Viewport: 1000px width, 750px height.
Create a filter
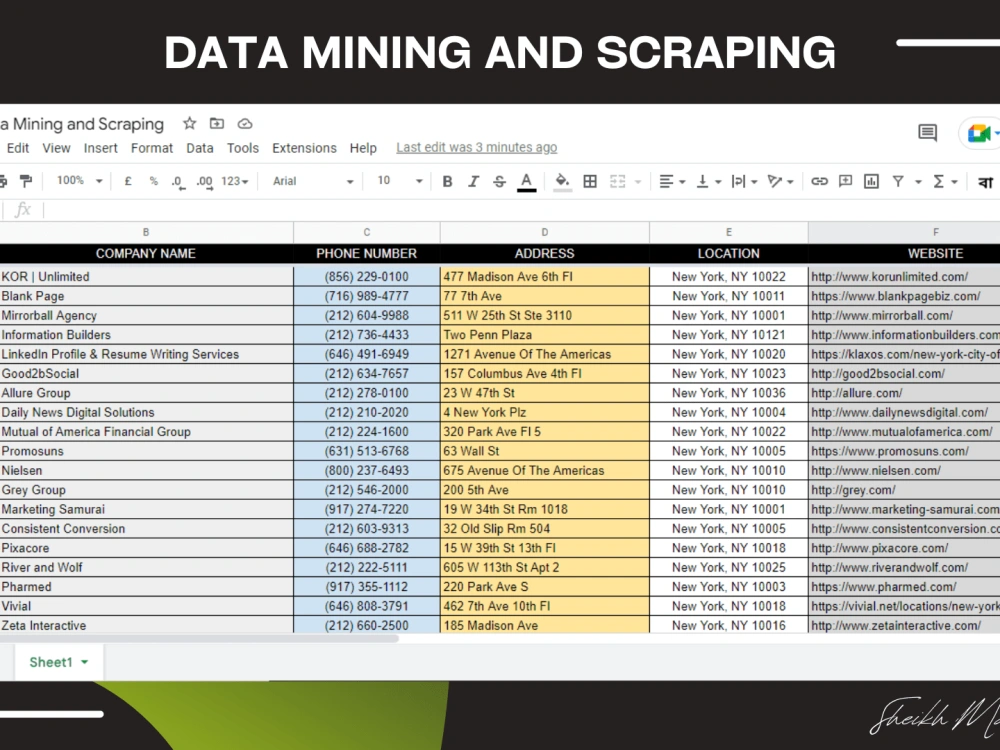coord(898,181)
